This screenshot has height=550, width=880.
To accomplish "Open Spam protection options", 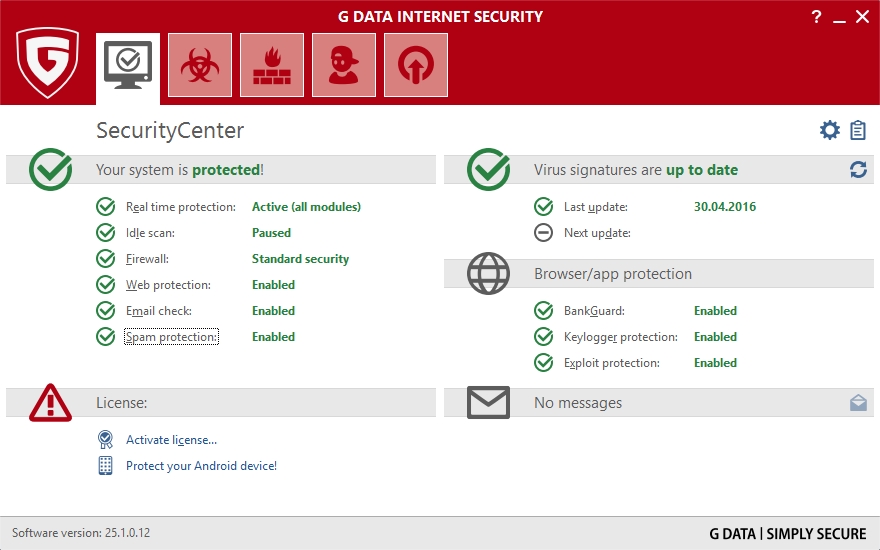I will click(x=171, y=337).
